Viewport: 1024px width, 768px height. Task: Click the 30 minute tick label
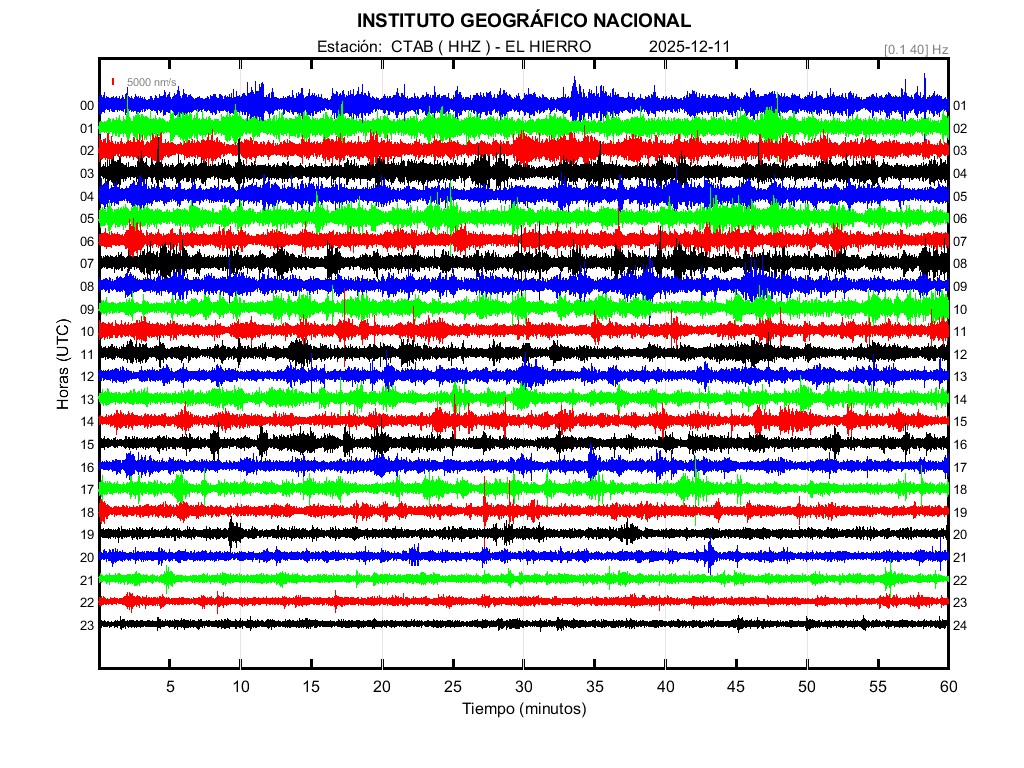(x=523, y=687)
